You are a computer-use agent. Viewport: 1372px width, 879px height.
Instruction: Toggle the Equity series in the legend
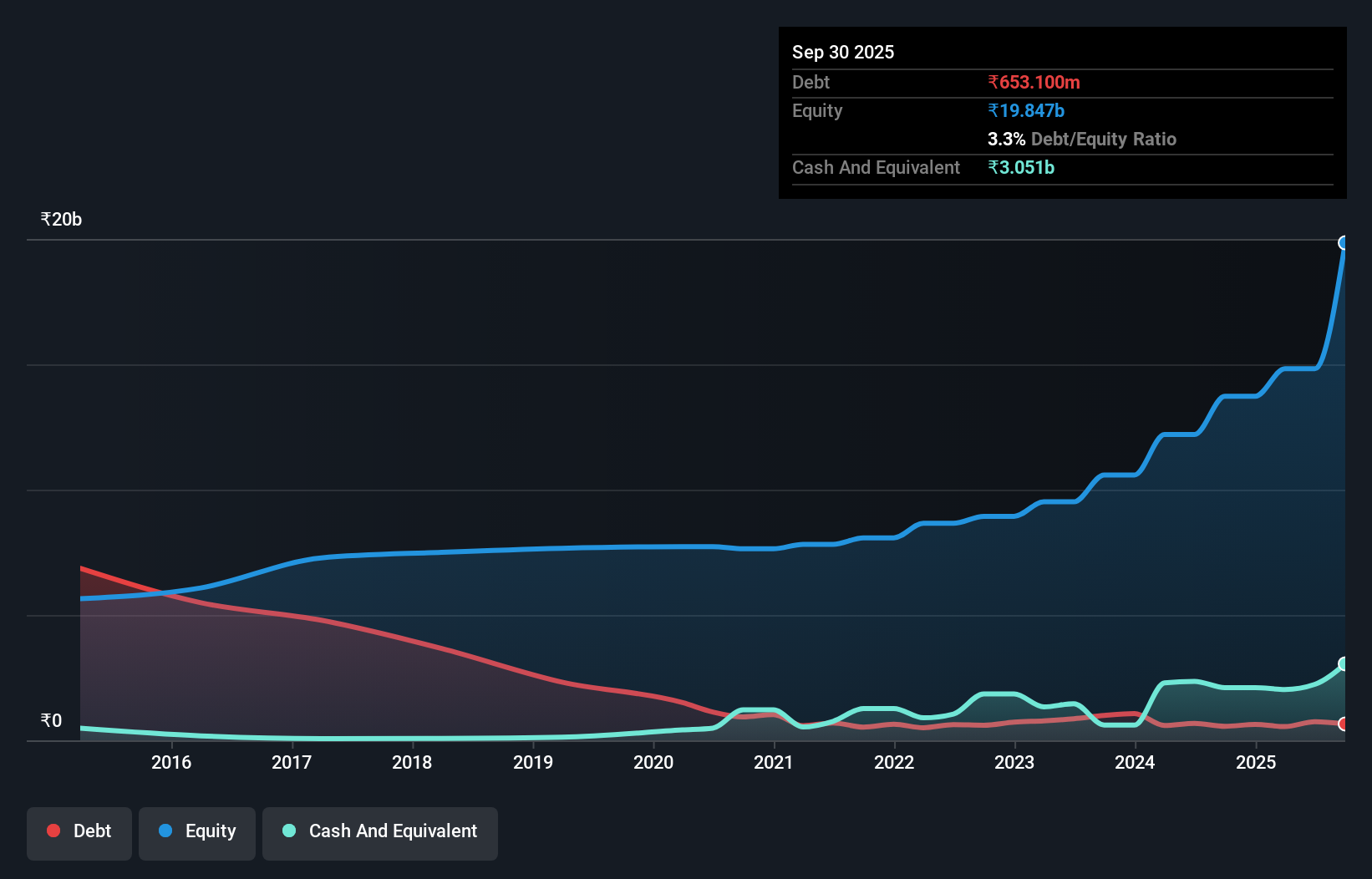pos(196,831)
